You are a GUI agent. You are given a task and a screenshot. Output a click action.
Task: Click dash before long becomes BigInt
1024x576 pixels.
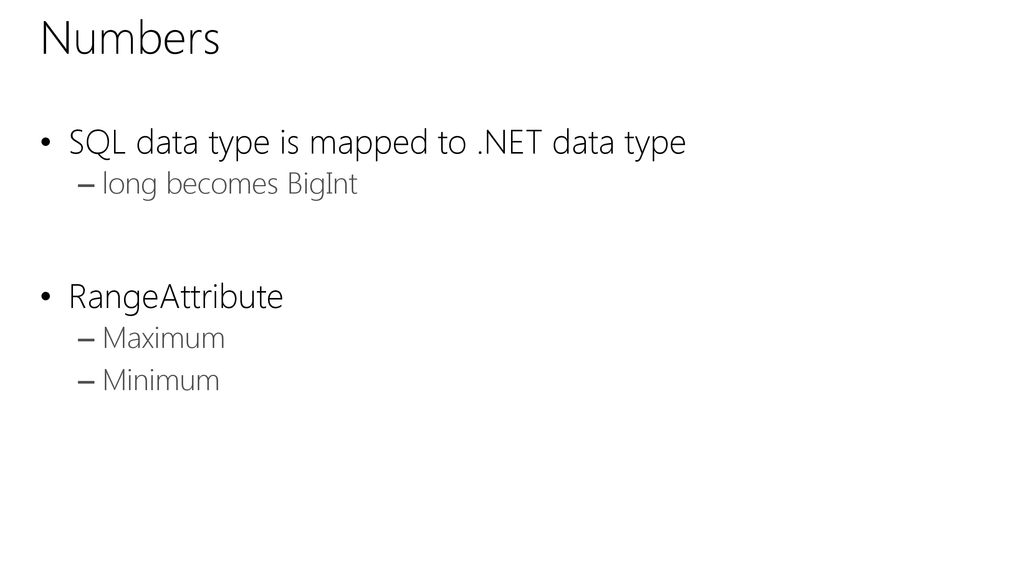(x=86, y=186)
